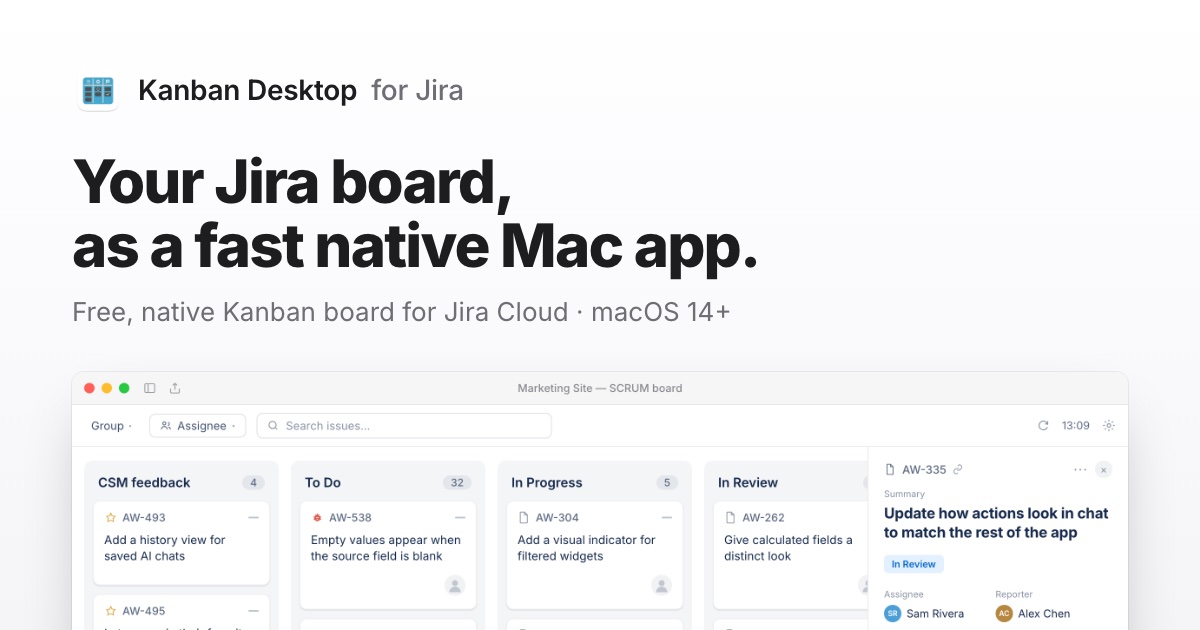Click the assignee name Sam Rivera
The height and width of the screenshot is (630, 1200).
coord(935,614)
